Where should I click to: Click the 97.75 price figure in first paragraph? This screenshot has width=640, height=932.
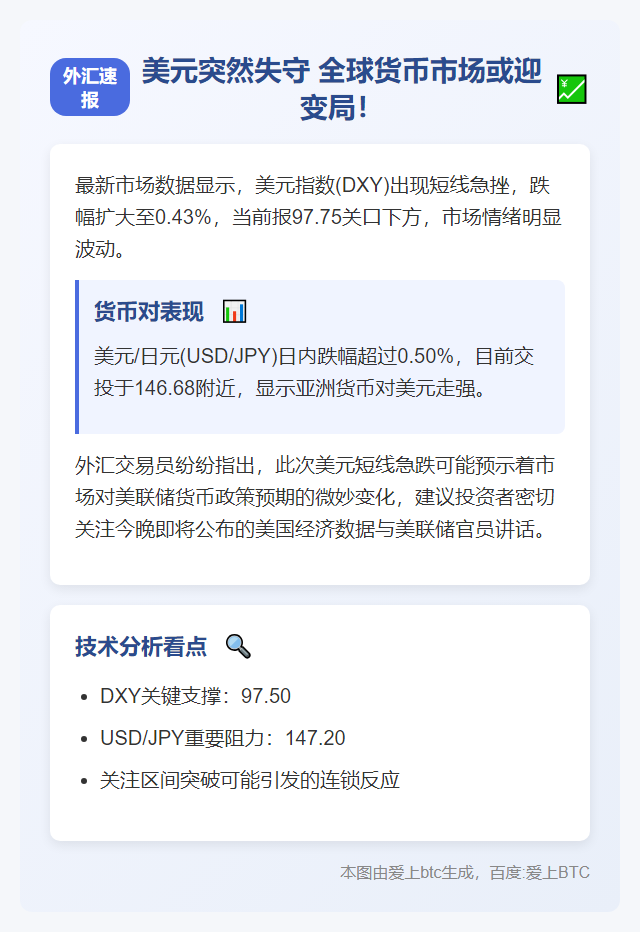tap(317, 217)
